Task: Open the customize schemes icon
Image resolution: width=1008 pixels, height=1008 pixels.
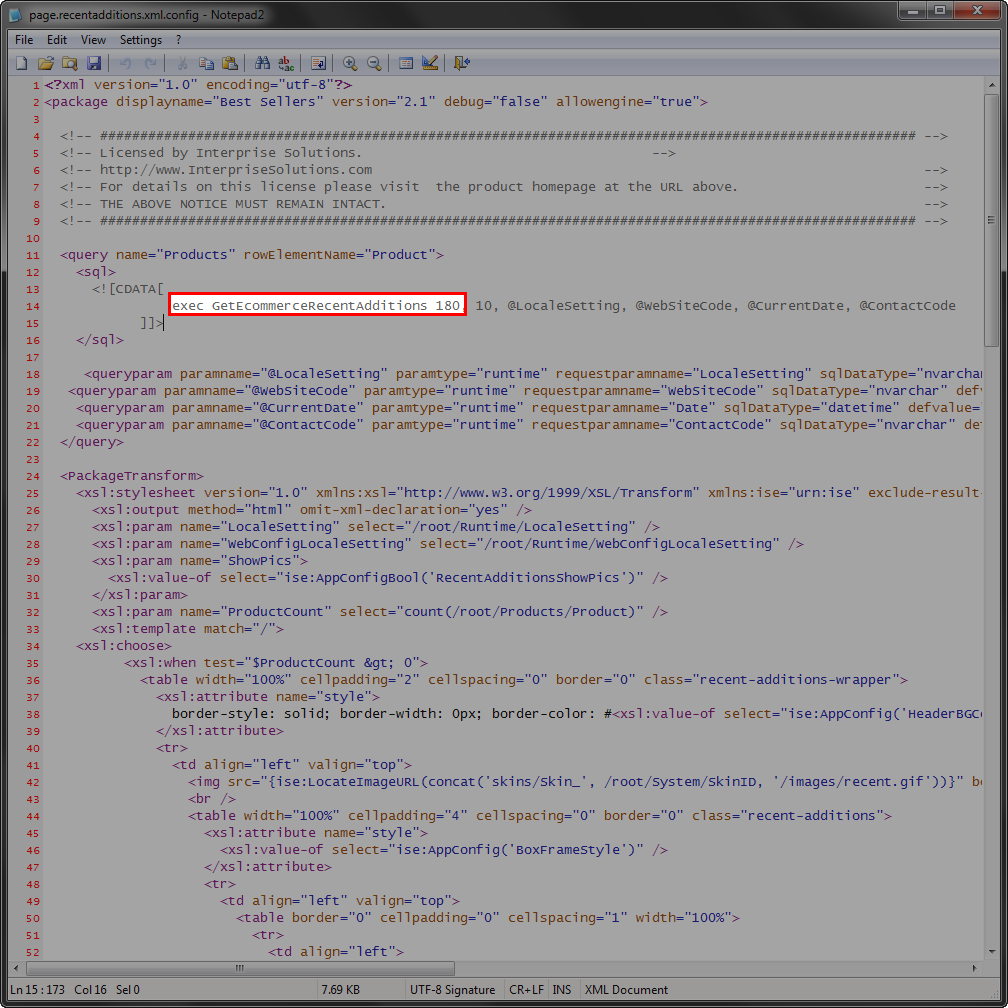Action: [430, 63]
